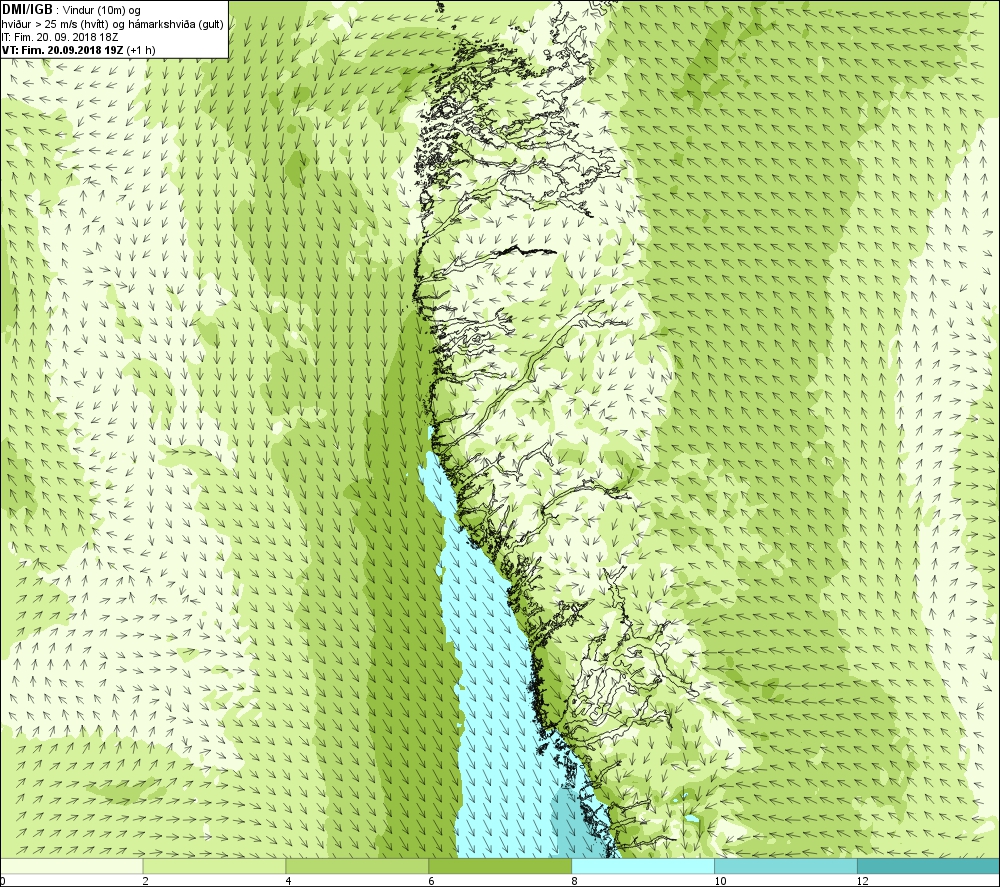This screenshot has width=1000, height=887.
Task: Click the valid time 'VT: Fim. 20.09.2018 19Z'
Action: [63, 50]
